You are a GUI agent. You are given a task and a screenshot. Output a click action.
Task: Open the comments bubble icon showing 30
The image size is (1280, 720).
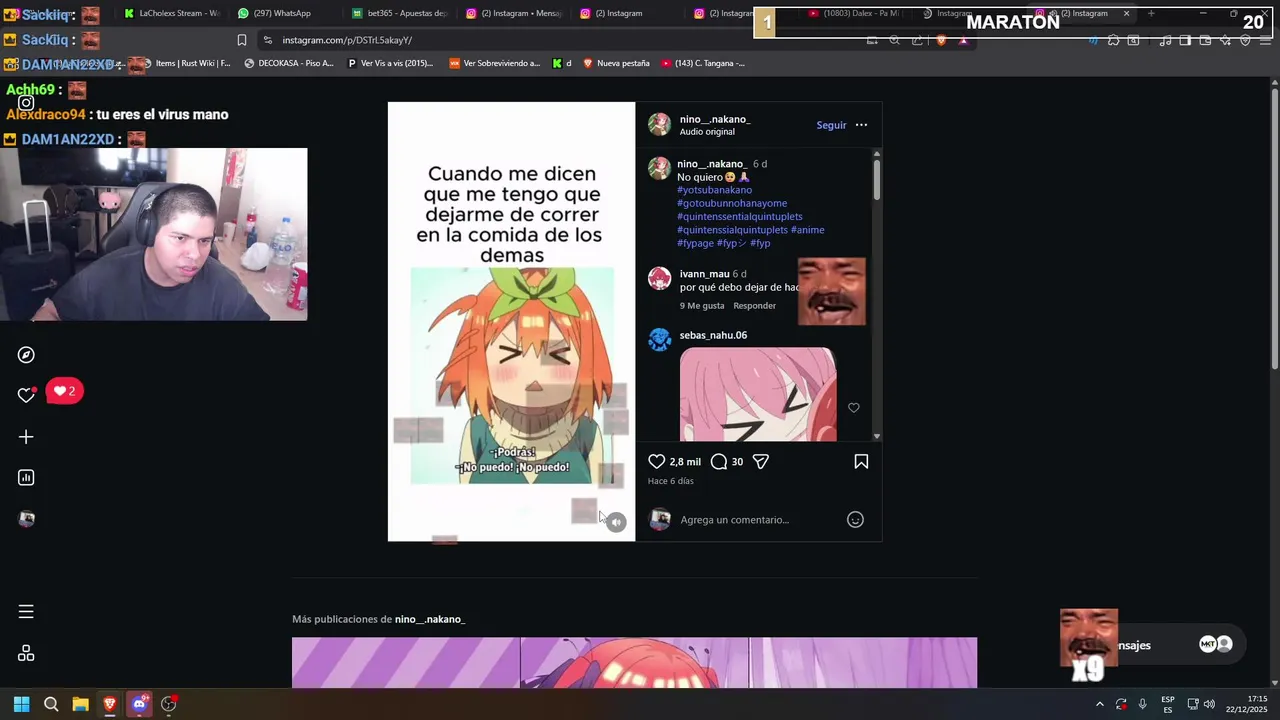coord(719,461)
